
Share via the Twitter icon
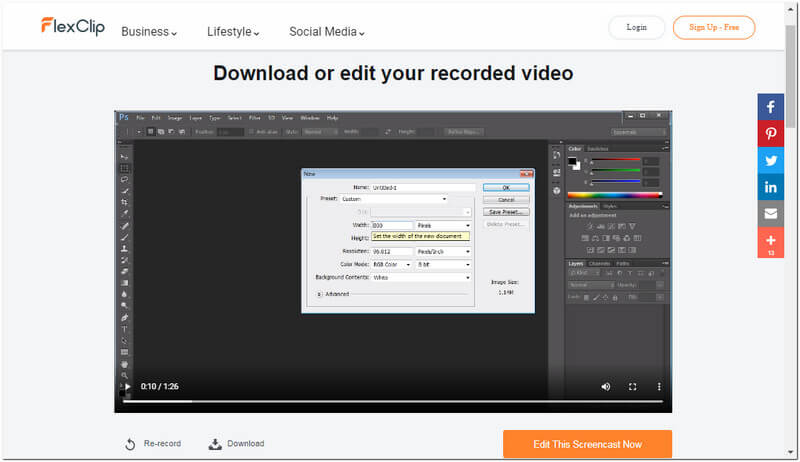coord(770,160)
